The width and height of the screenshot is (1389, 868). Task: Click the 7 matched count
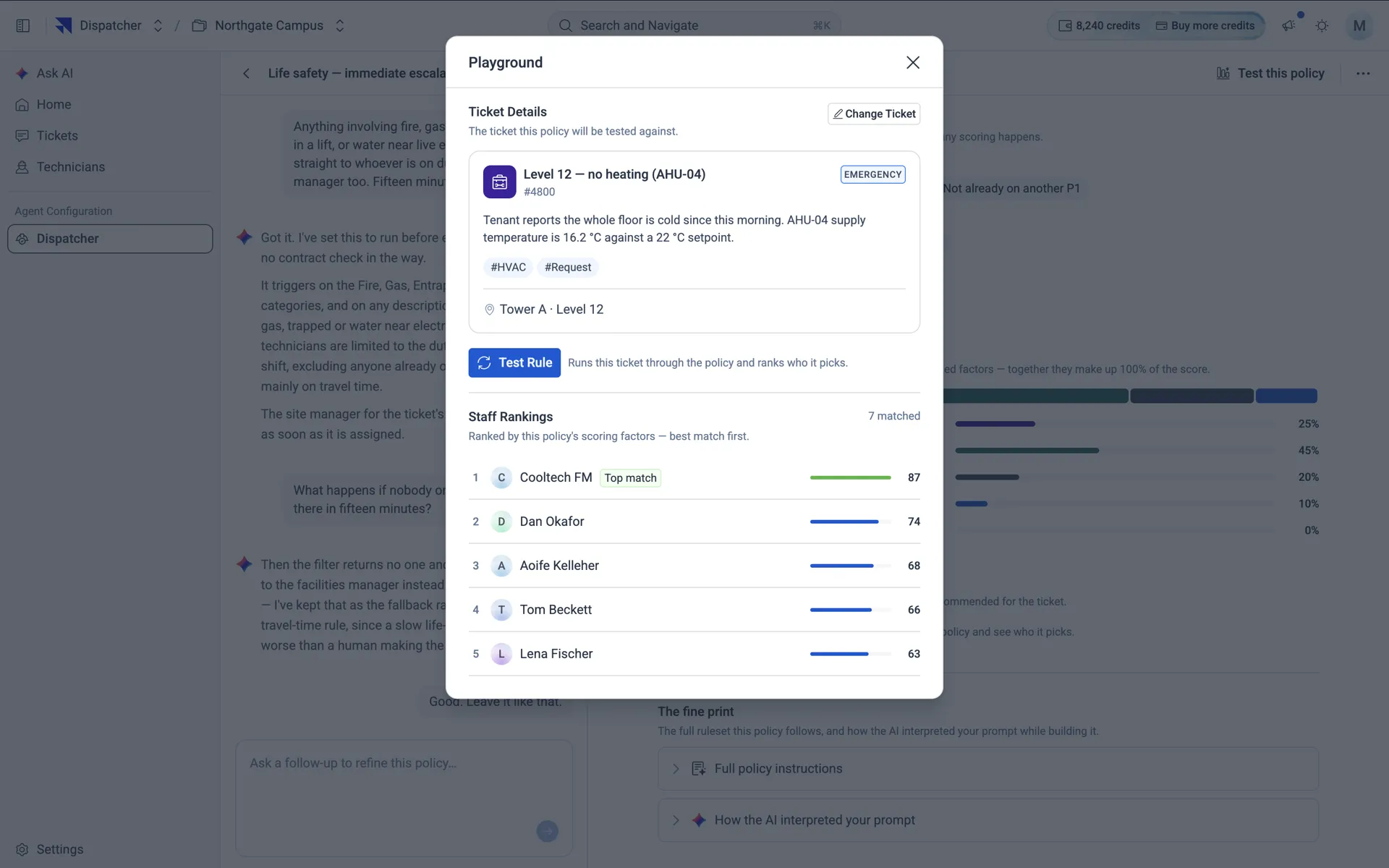pos(893,416)
